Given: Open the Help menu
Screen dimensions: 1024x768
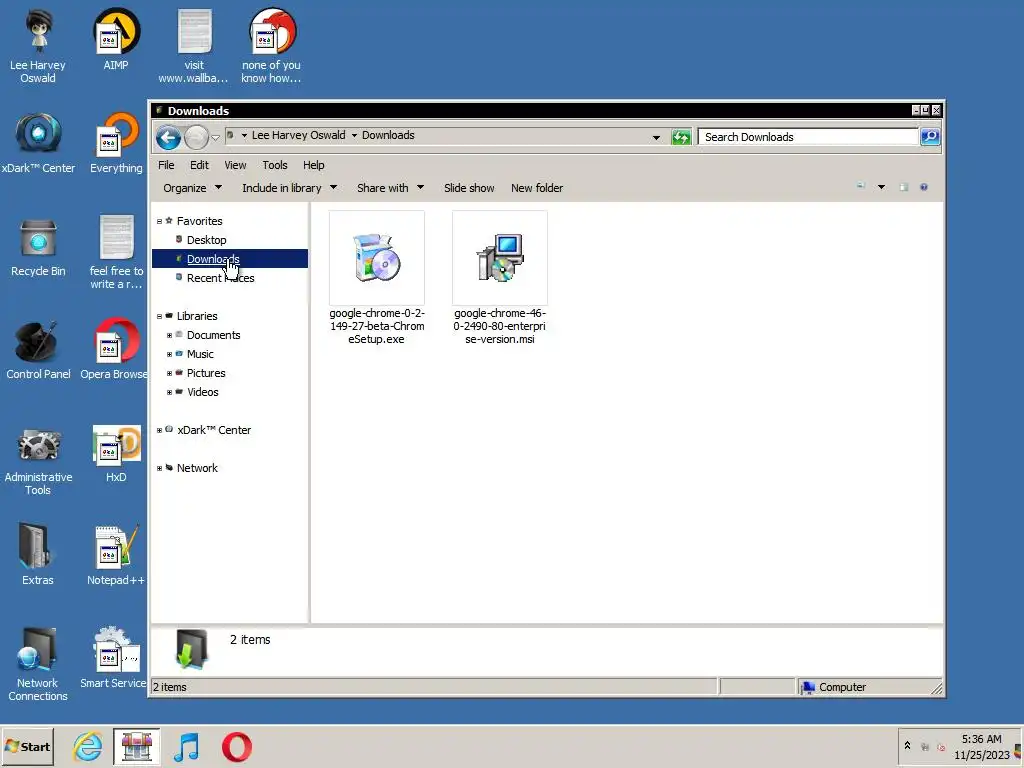Looking at the screenshot, I should [x=313, y=165].
